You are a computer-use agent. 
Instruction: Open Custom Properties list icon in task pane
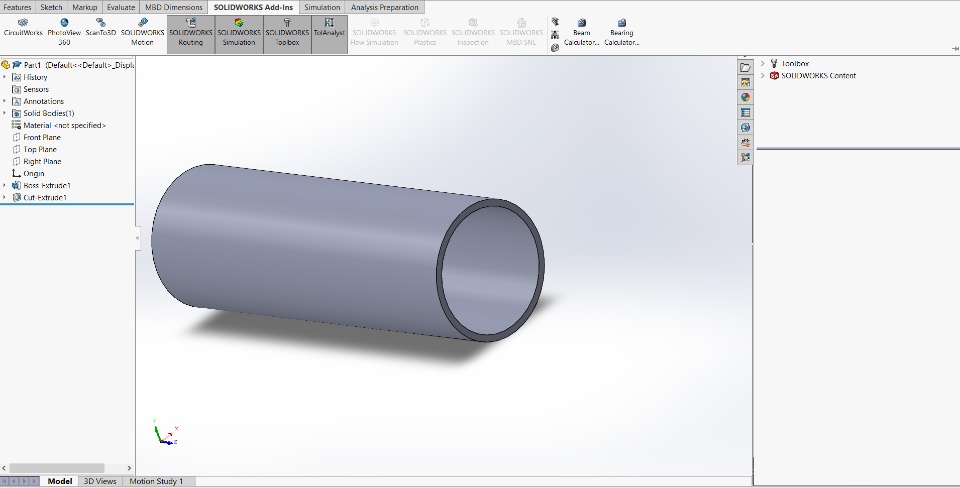(x=745, y=112)
